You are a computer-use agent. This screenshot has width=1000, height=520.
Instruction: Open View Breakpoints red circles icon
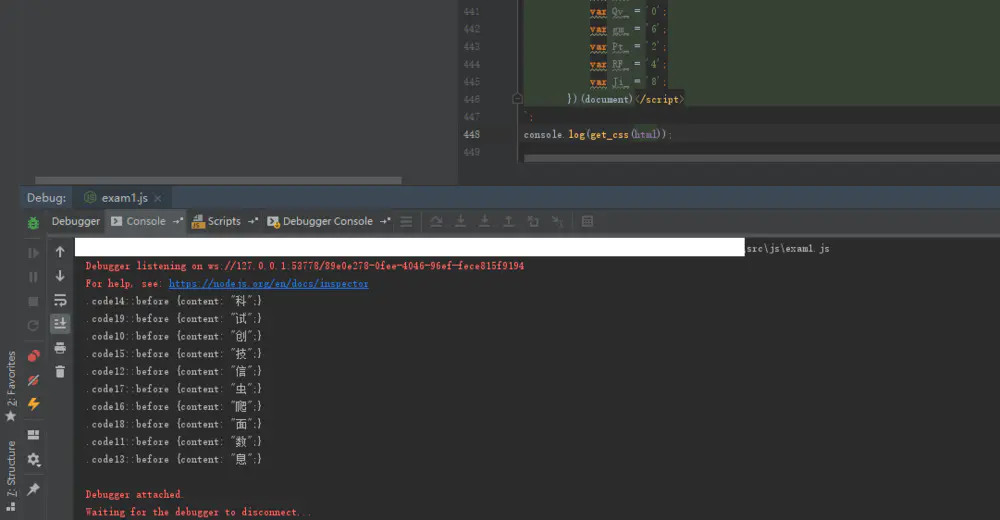[33, 355]
